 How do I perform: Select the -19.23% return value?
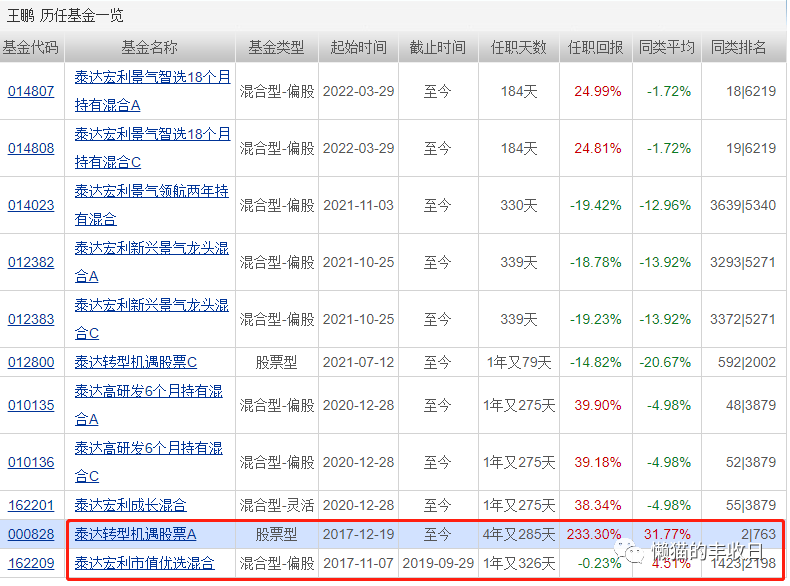coord(596,319)
